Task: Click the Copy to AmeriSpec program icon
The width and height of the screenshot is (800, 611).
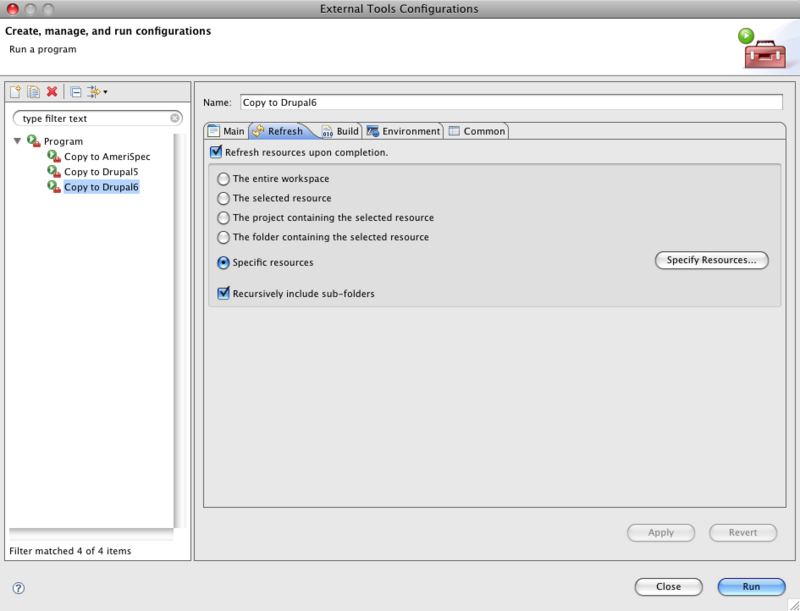Action: click(55, 157)
